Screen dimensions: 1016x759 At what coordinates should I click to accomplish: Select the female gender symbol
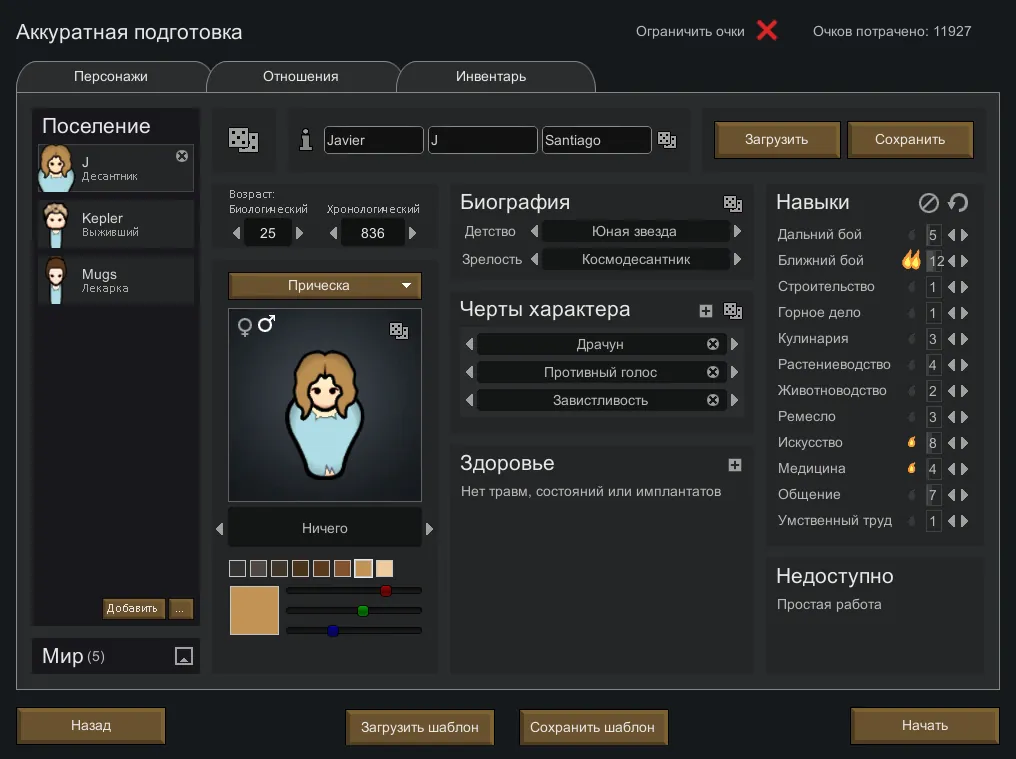click(244, 327)
